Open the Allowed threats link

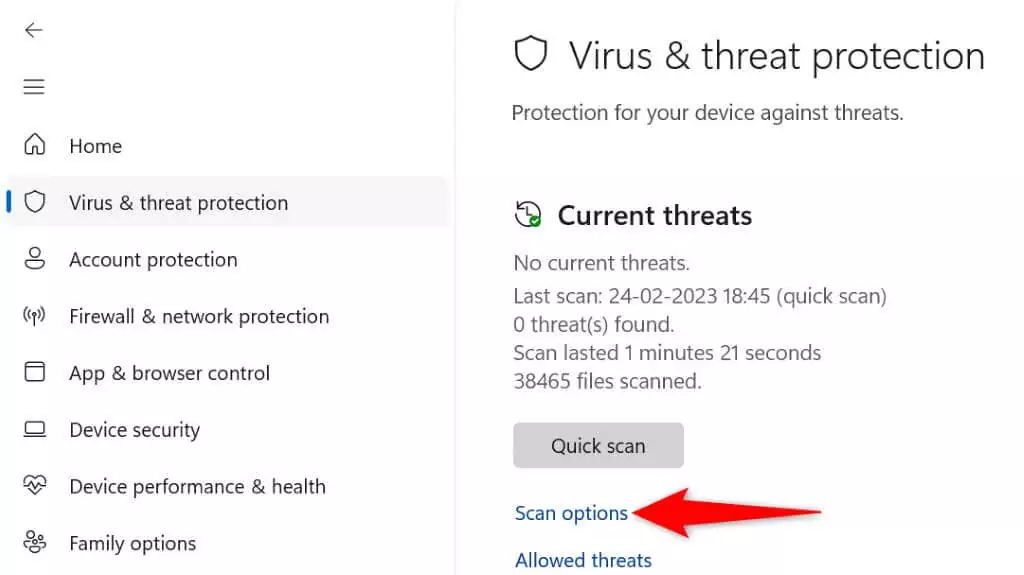(583, 560)
